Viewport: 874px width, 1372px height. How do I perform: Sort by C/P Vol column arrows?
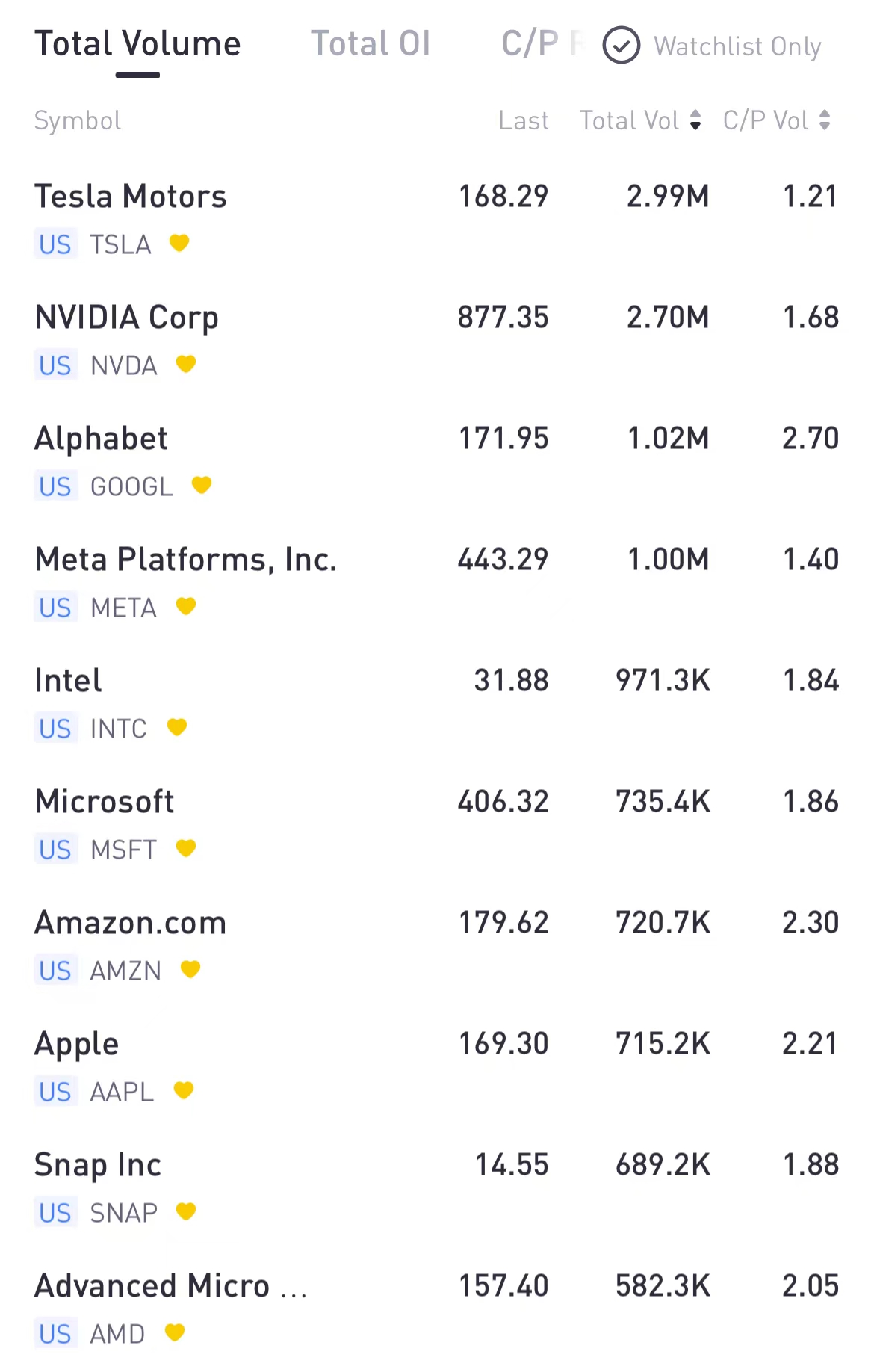tap(825, 120)
